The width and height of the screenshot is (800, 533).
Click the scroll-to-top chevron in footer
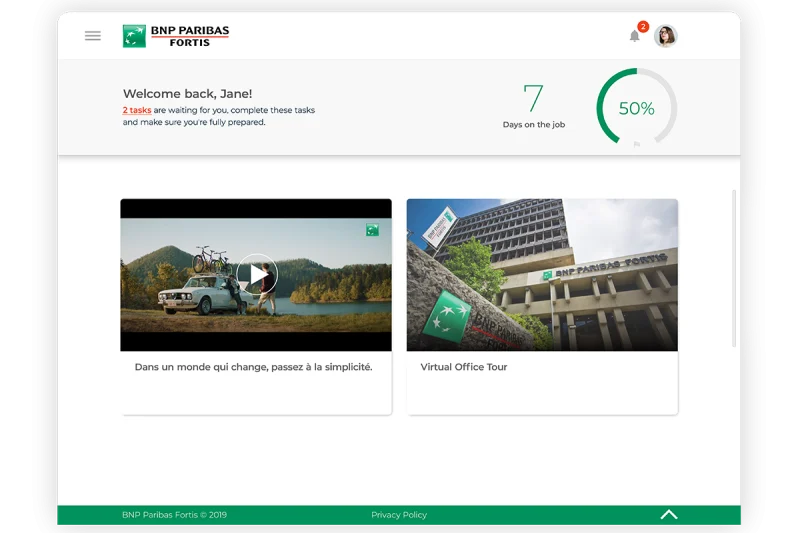(669, 515)
